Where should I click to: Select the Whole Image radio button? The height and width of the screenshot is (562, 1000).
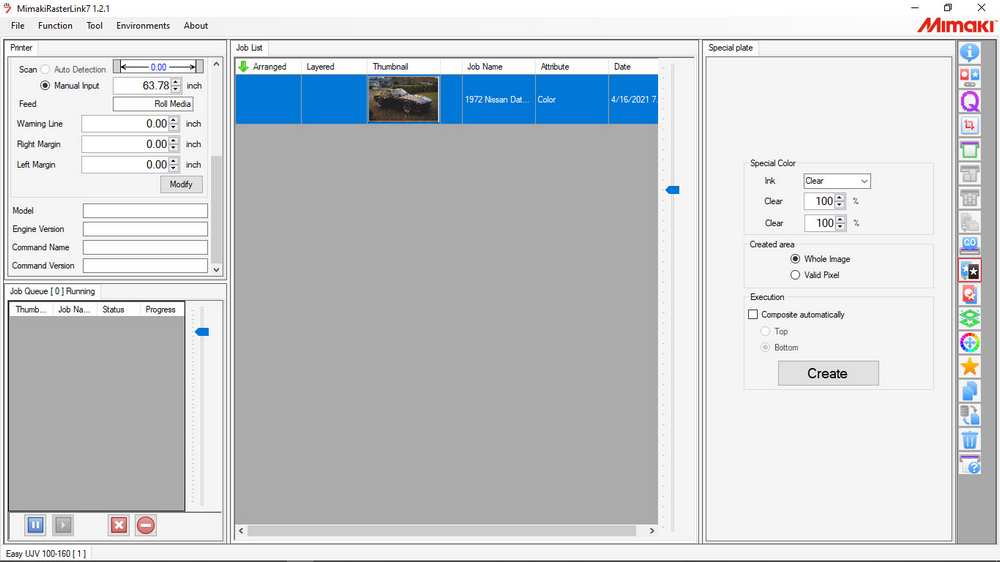coord(795,259)
